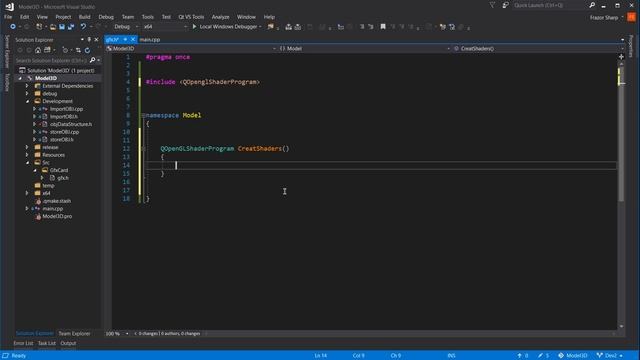Collapse the CreatShaders function code block
The width and height of the screenshot is (640, 360).
coord(143,149)
